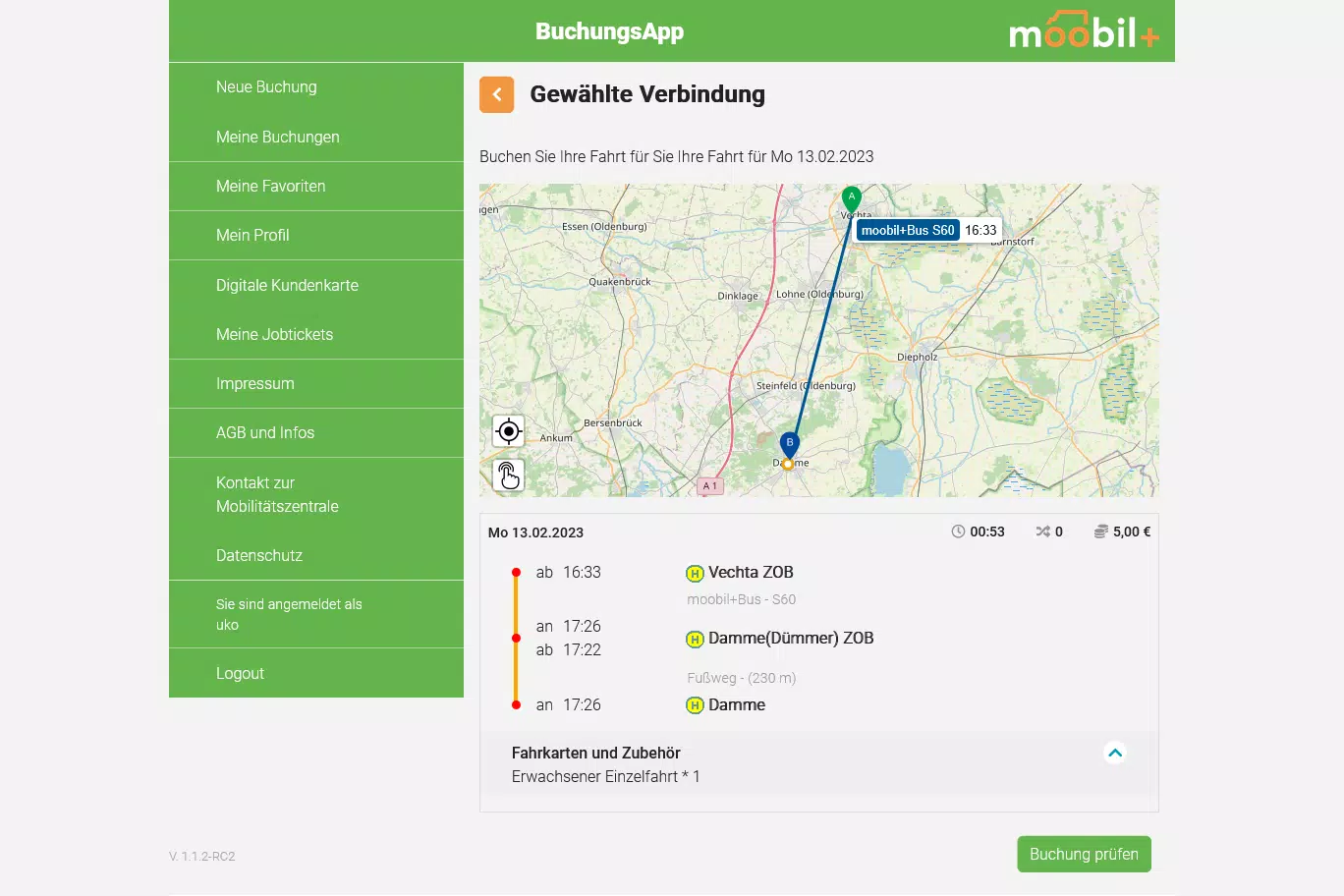
Task: Open Neue Buchung from the sidebar
Action: click(x=265, y=86)
